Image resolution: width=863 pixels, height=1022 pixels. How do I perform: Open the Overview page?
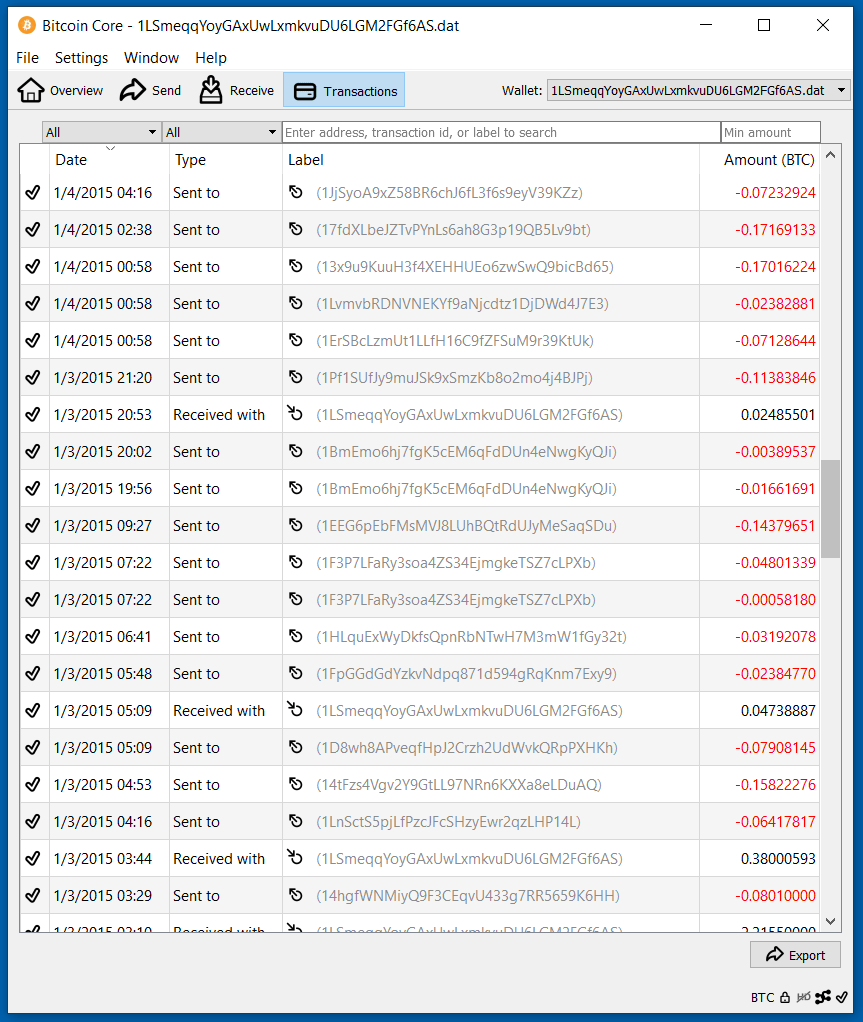coord(60,91)
